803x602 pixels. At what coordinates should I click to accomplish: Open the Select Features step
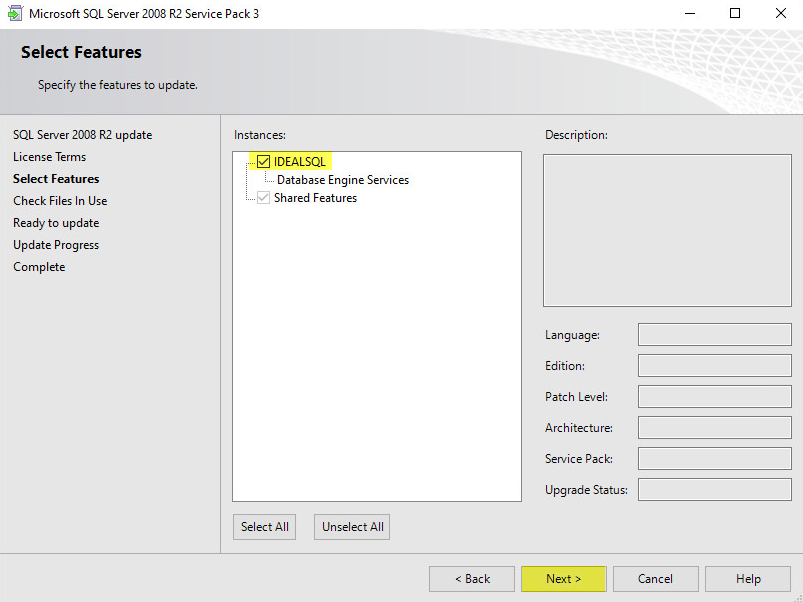[56, 179]
